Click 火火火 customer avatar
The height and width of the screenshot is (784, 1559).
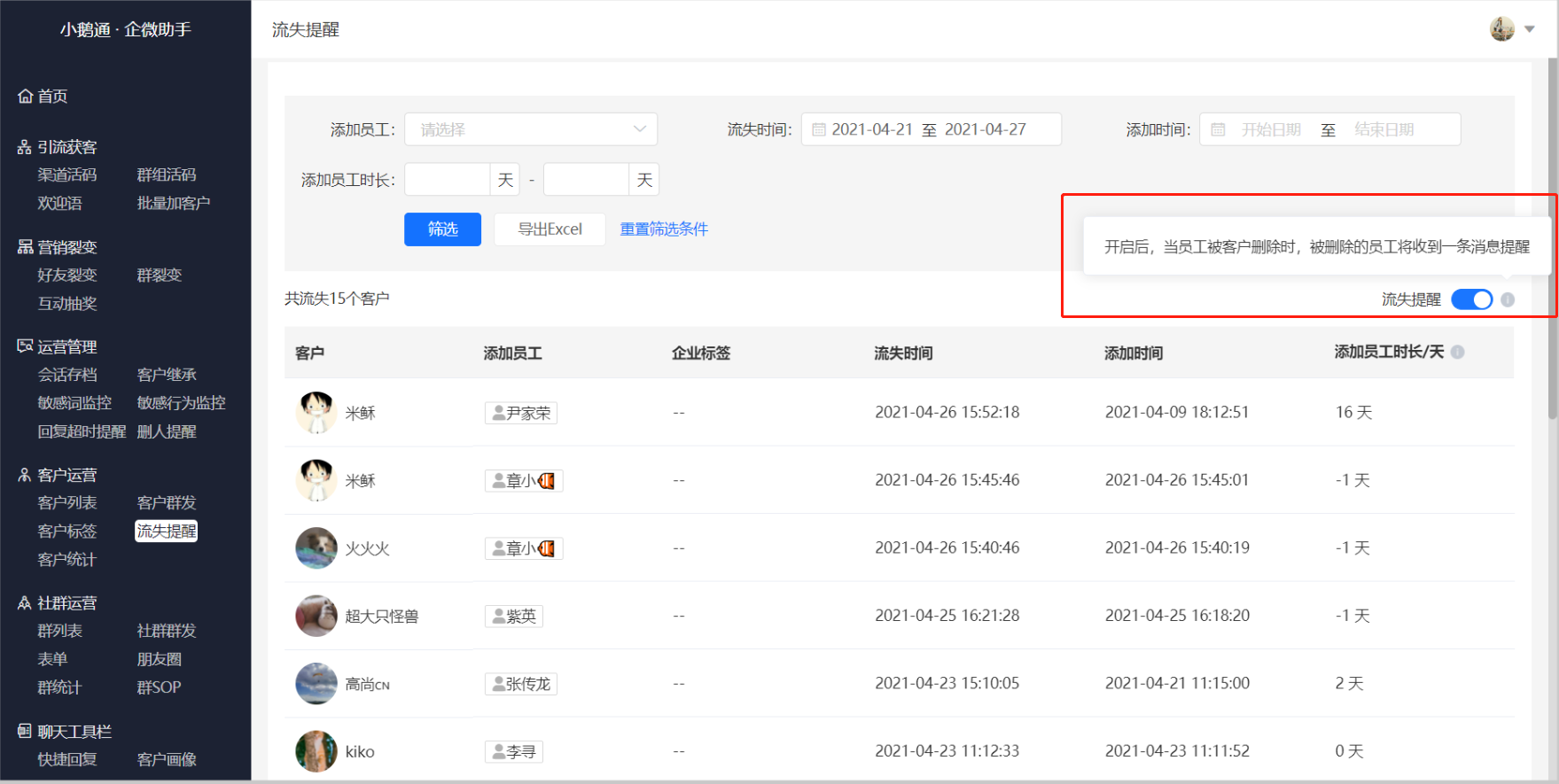pyautogui.click(x=316, y=548)
